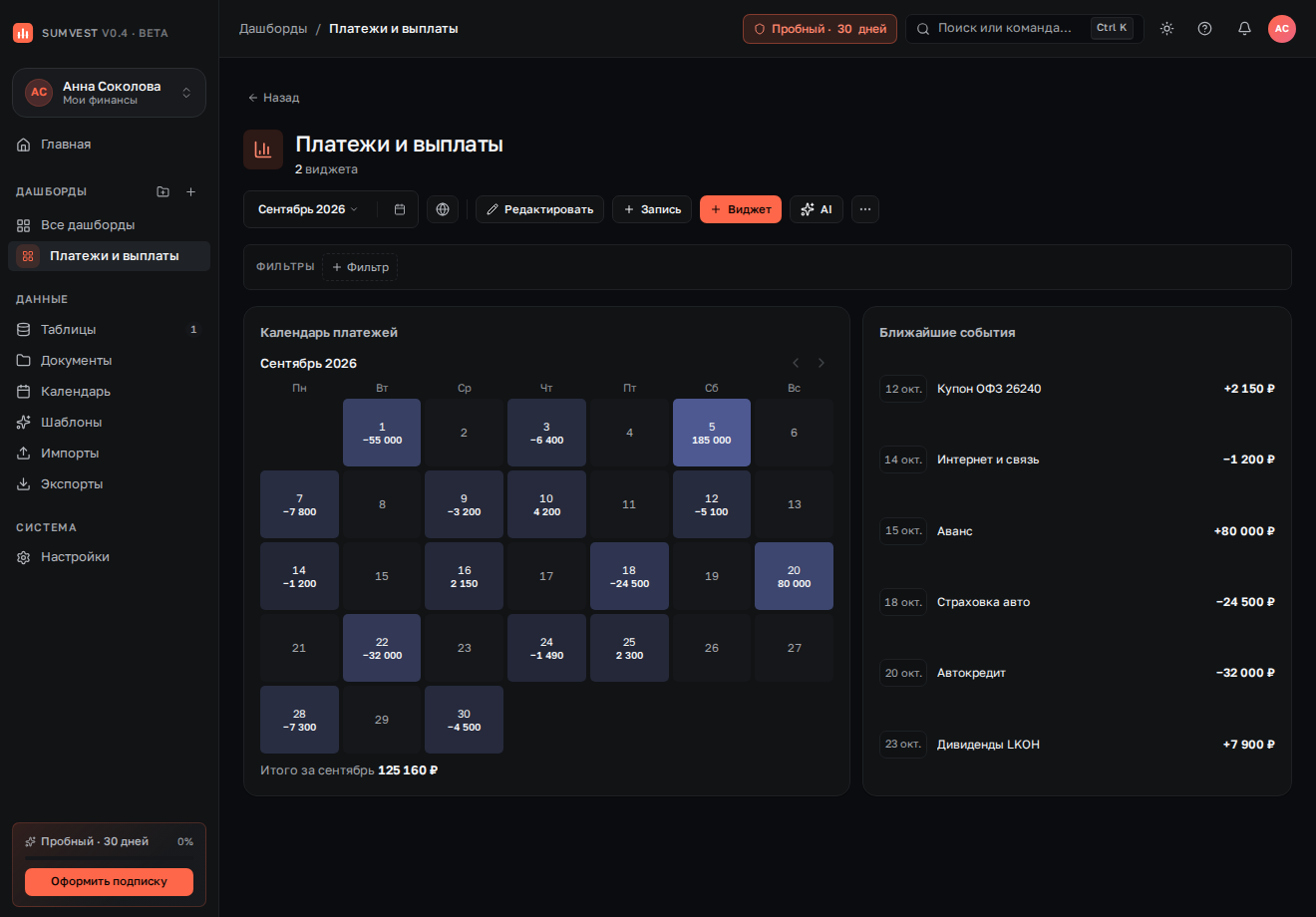Add a new dashboard with the plus icon
The width and height of the screenshot is (1316, 917).
[x=191, y=191]
